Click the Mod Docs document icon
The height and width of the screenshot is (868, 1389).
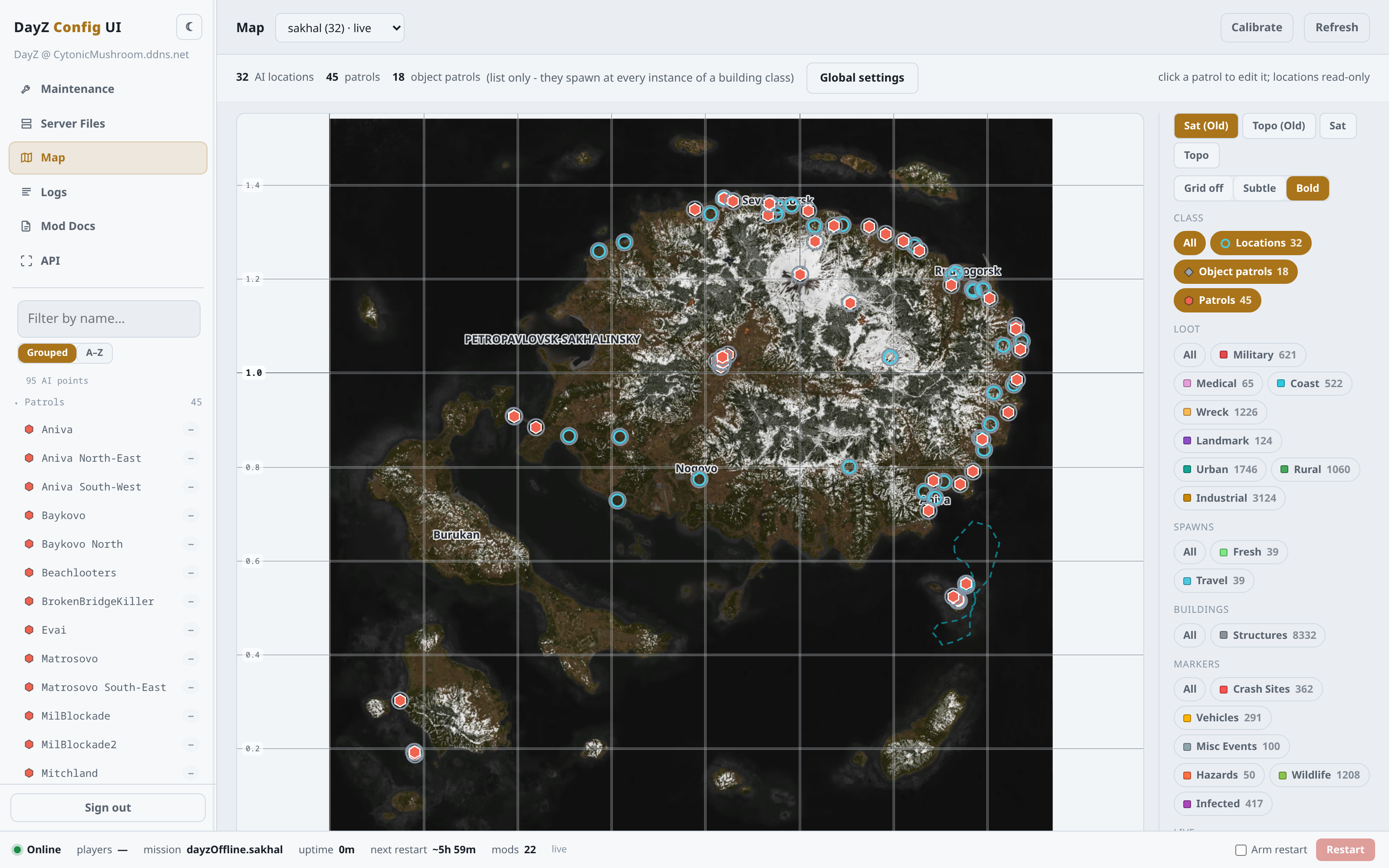[26, 226]
